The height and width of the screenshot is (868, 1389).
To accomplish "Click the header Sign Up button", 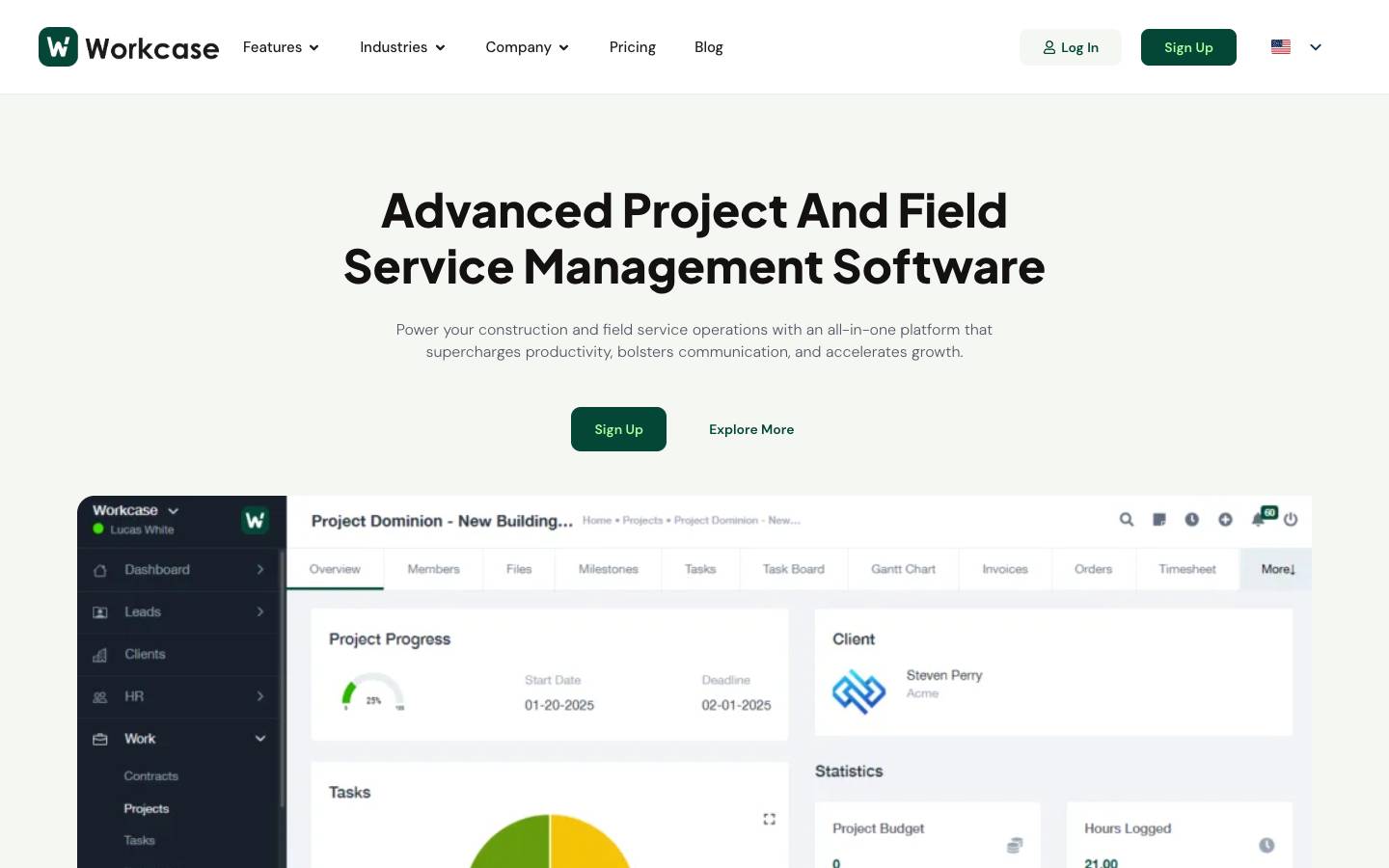I will coord(1188,47).
